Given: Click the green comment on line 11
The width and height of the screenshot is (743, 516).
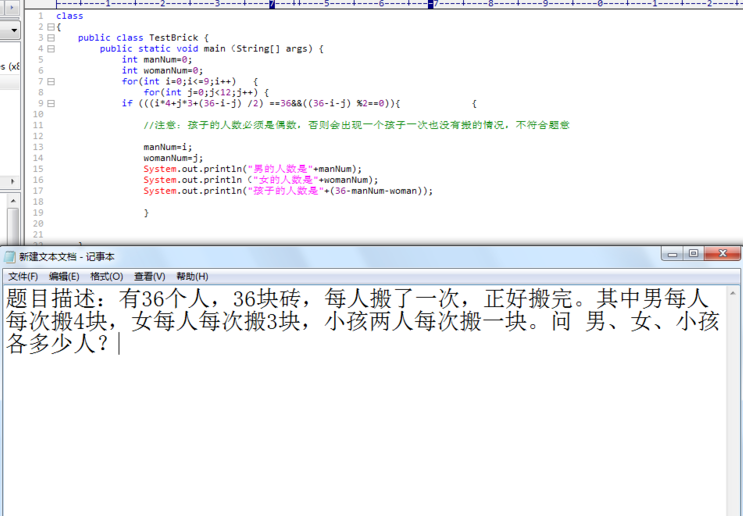Looking at the screenshot, I should (356, 125).
